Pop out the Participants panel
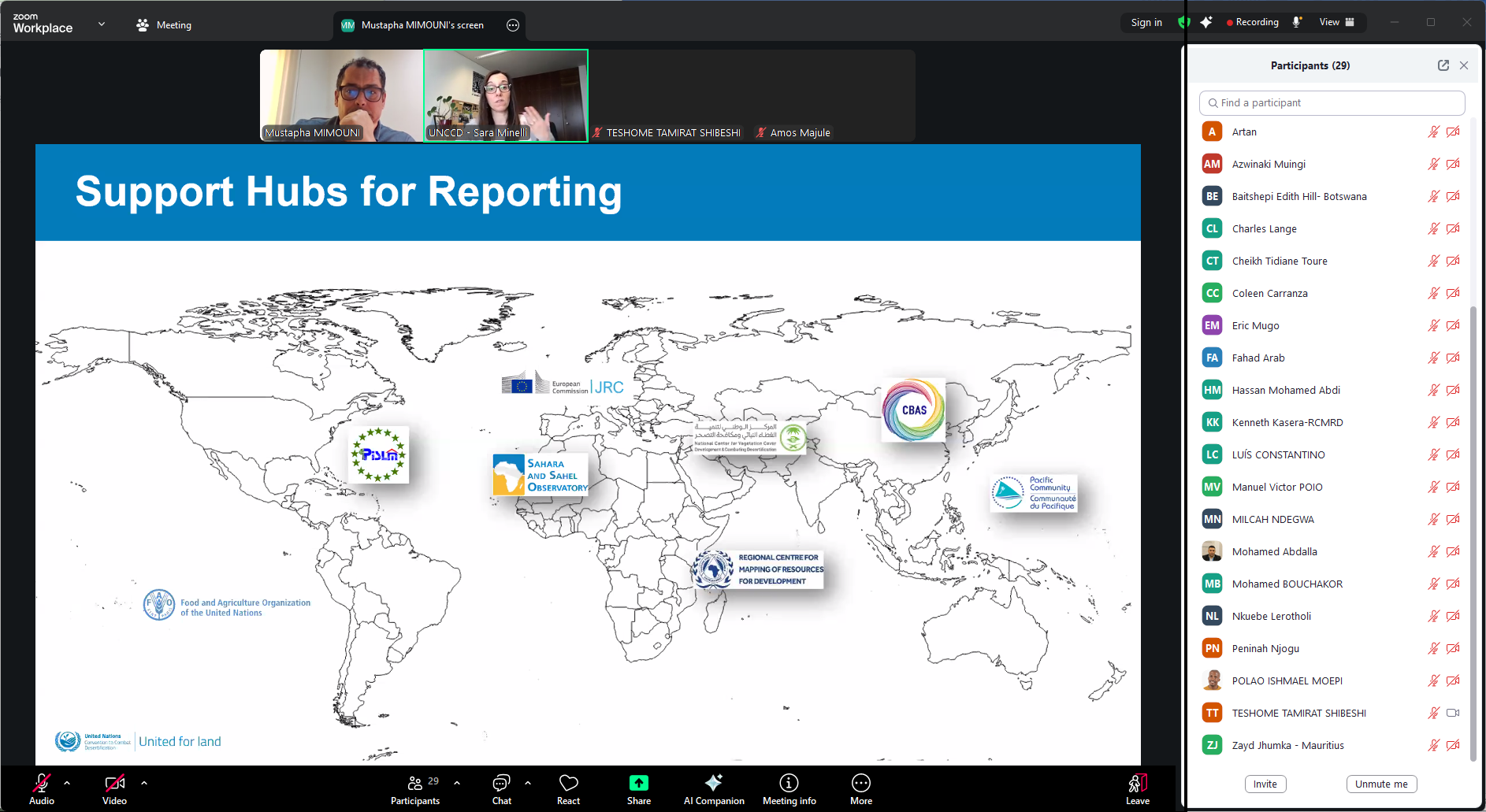 pyautogui.click(x=1443, y=65)
